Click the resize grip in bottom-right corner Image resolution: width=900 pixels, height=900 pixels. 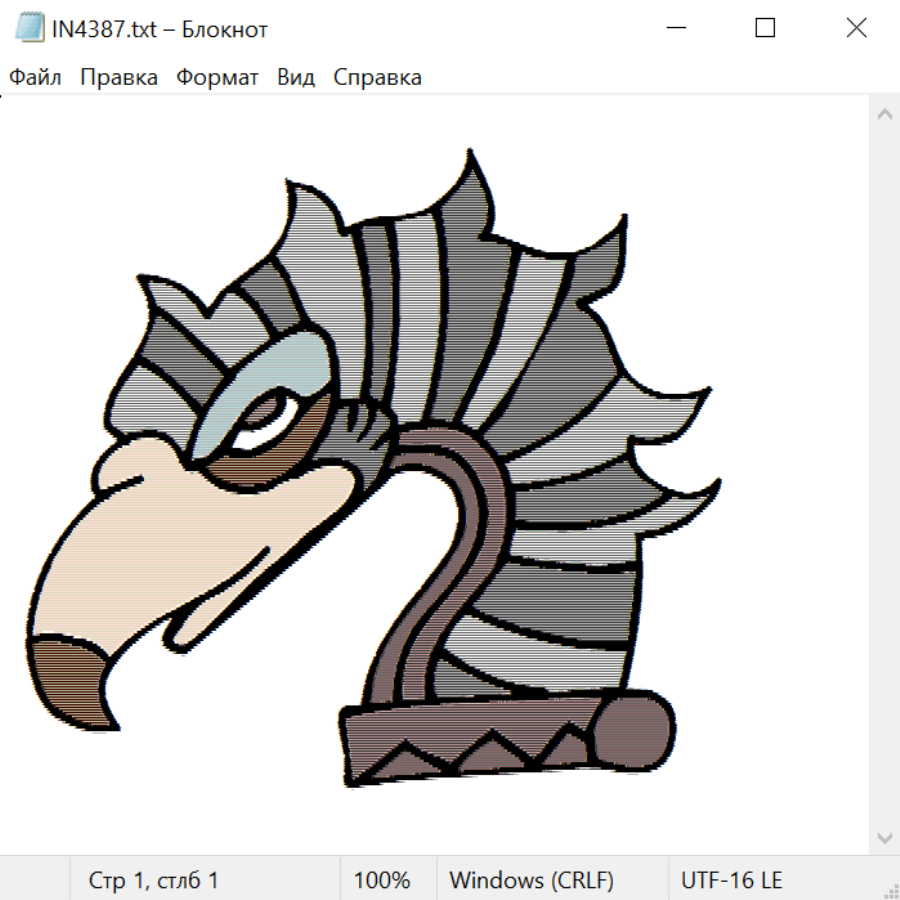pos(891,891)
